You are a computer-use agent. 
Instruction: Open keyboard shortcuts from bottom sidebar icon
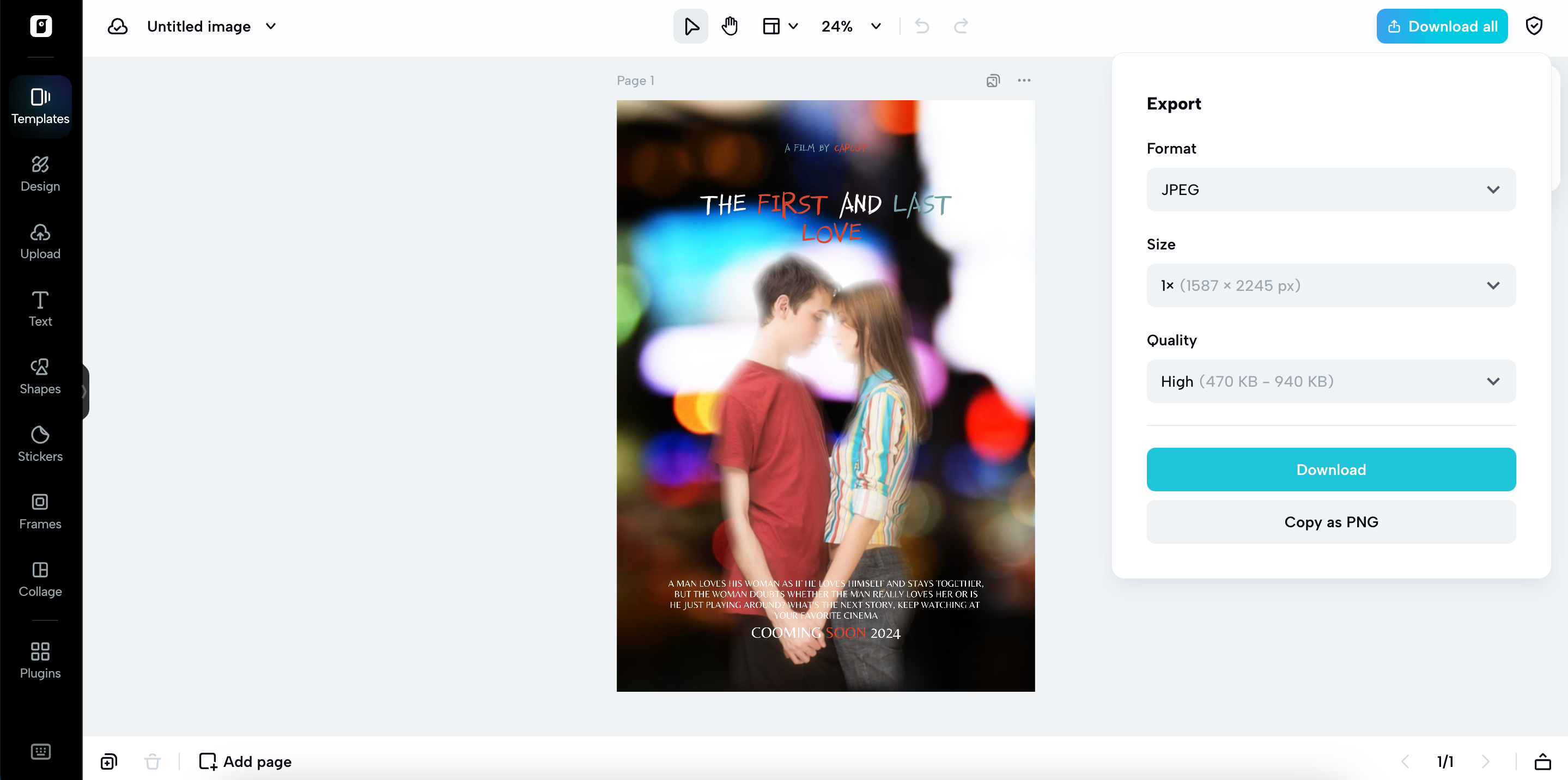[40, 752]
